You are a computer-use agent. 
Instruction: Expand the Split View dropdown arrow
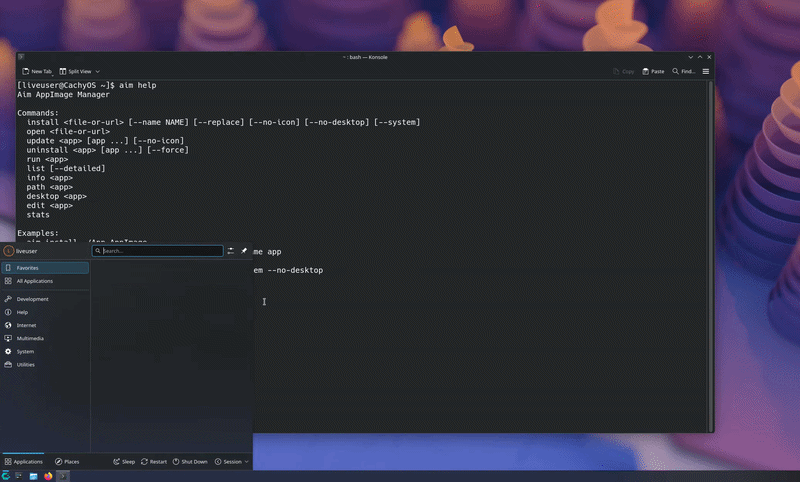coord(97,71)
